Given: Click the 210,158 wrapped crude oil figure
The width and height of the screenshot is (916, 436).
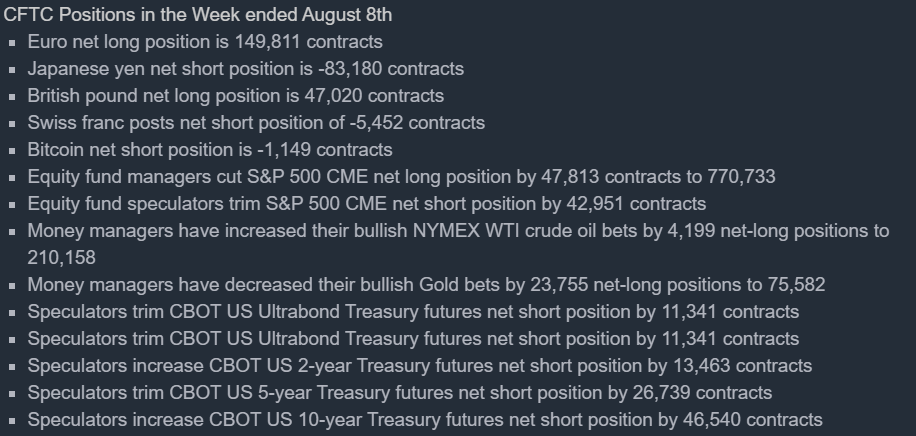Looking at the screenshot, I should point(62,258).
